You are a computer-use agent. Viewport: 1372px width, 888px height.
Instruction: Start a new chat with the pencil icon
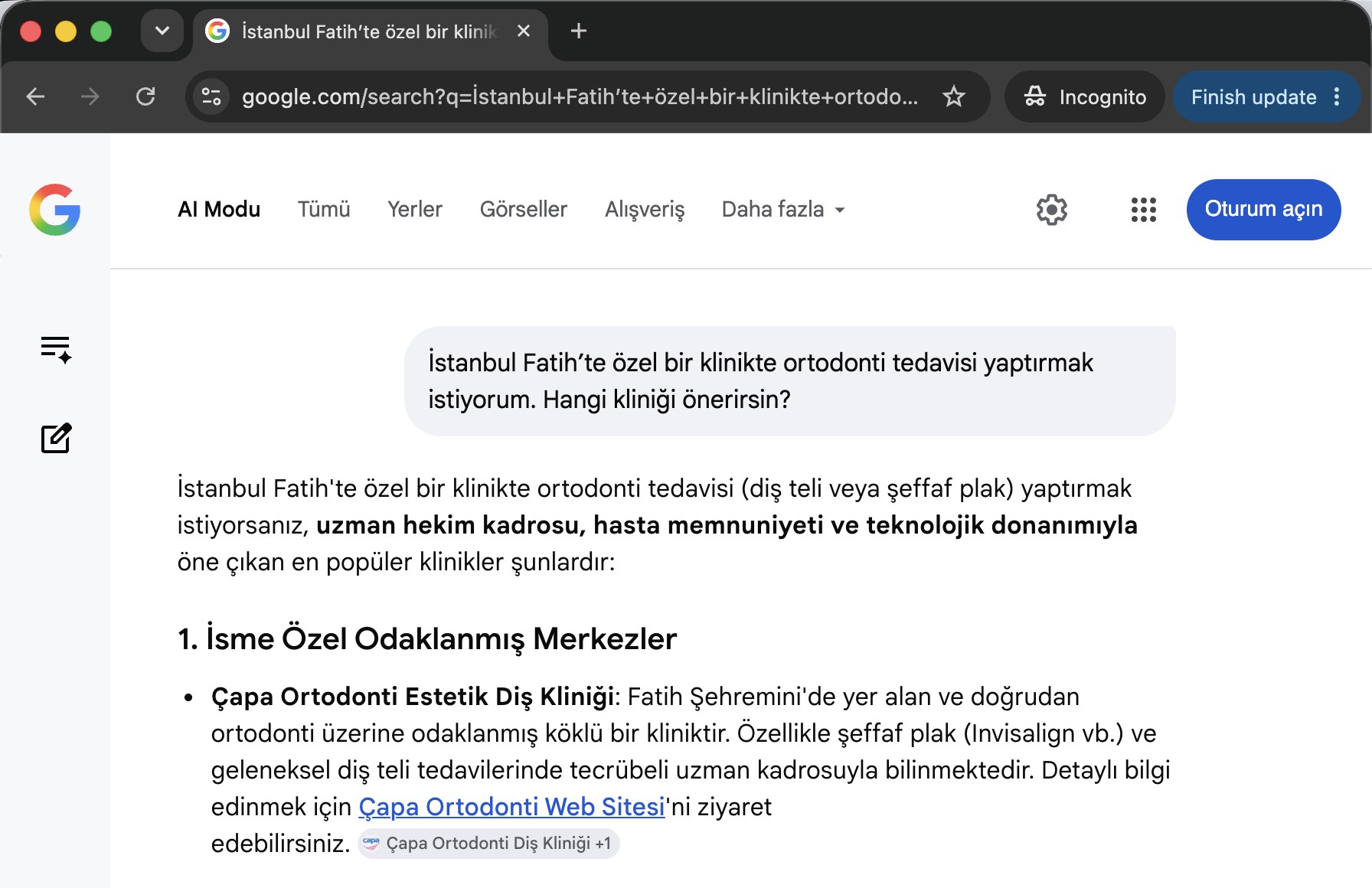pos(56,438)
